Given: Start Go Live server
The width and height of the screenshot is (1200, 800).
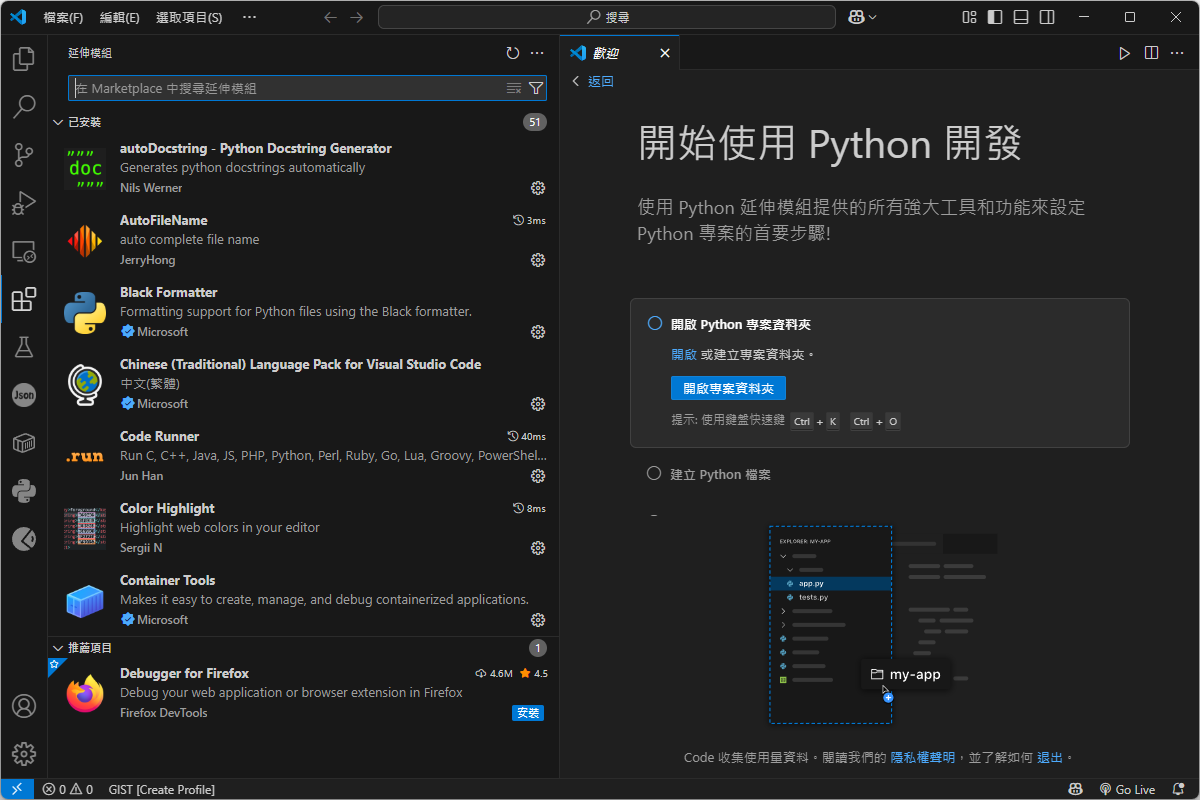Looking at the screenshot, I should [1127, 789].
